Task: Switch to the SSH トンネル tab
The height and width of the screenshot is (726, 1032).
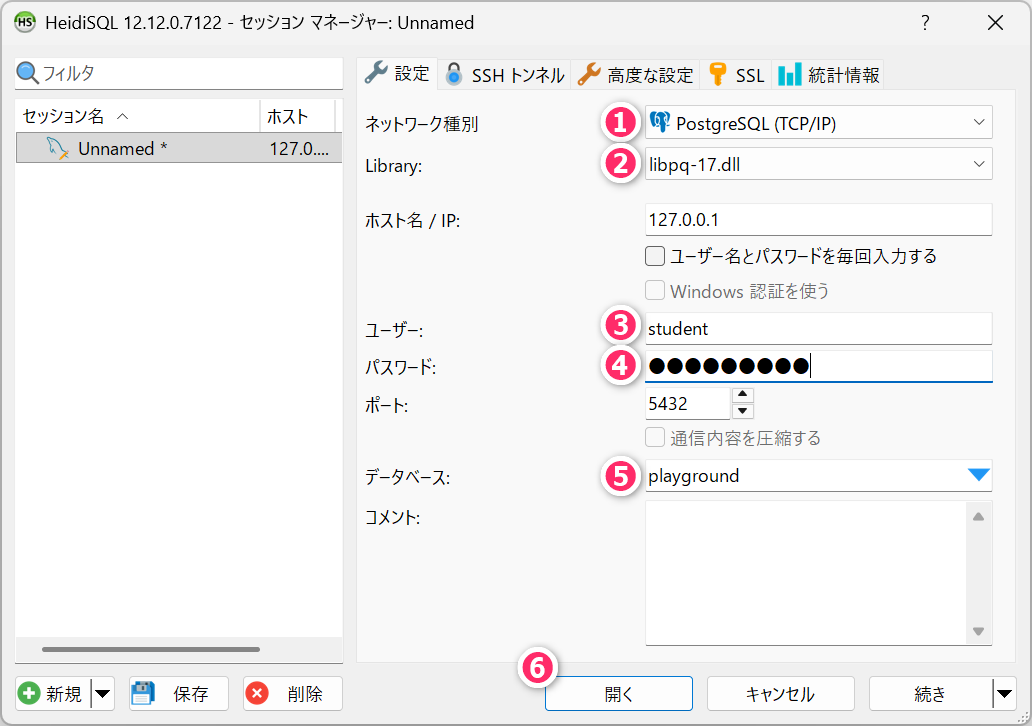Action: 505,74
